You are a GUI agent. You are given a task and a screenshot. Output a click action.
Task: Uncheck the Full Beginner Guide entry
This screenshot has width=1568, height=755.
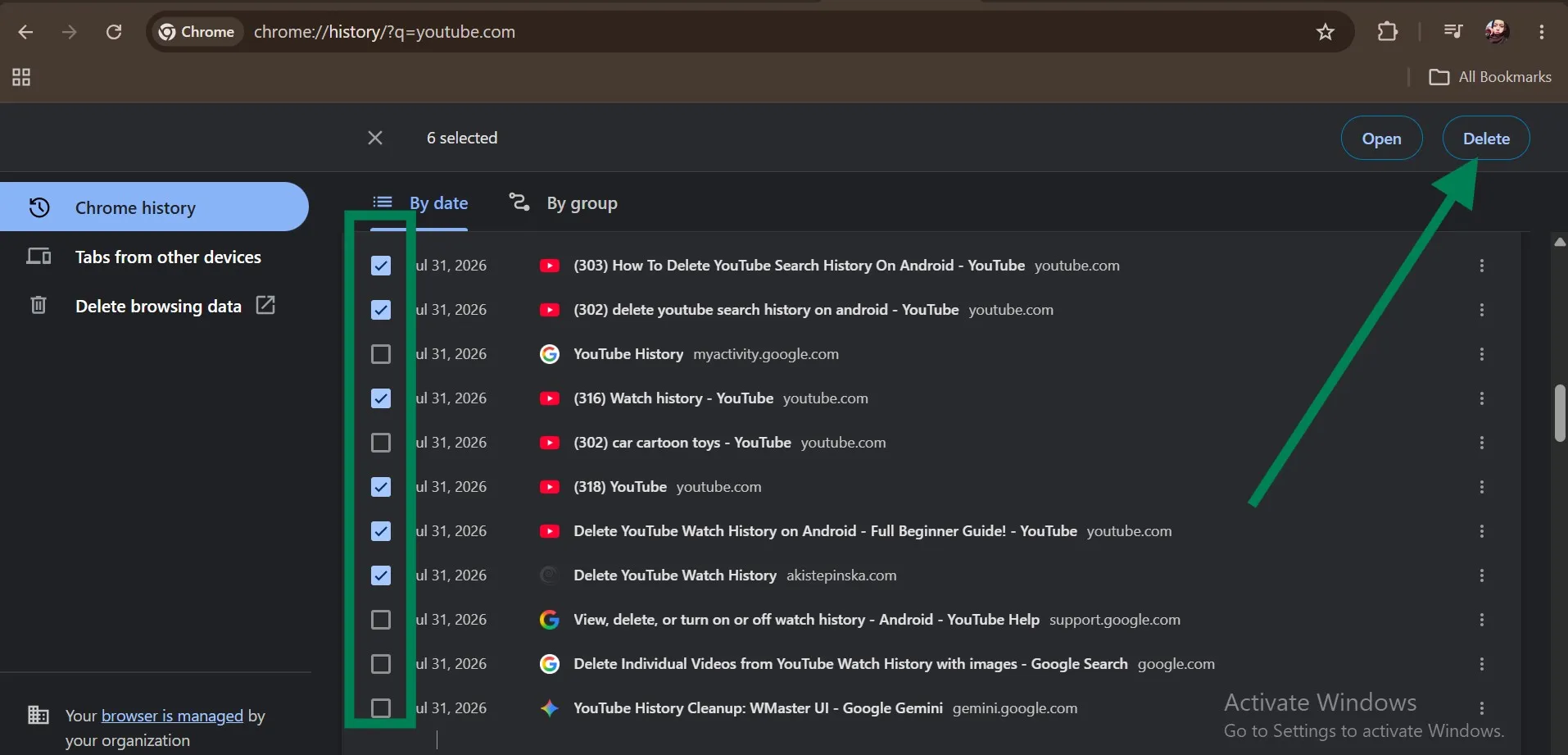coord(381,531)
